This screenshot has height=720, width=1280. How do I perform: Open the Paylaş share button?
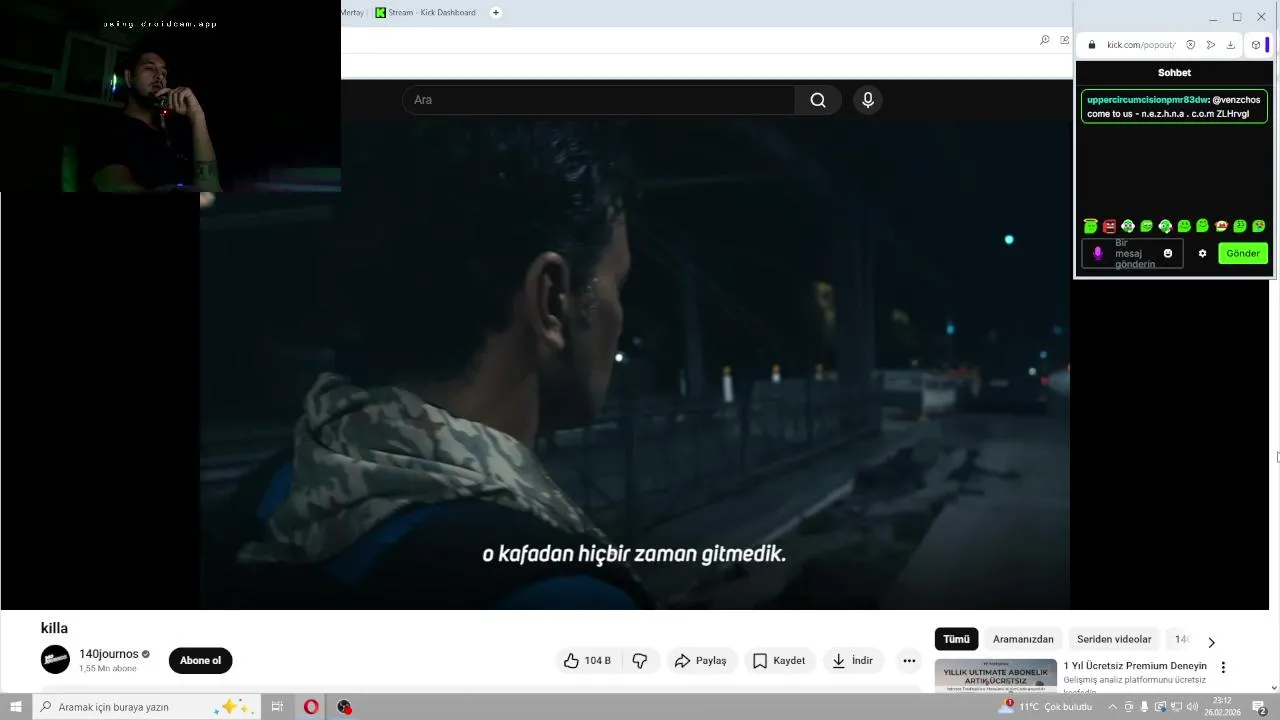coord(701,661)
